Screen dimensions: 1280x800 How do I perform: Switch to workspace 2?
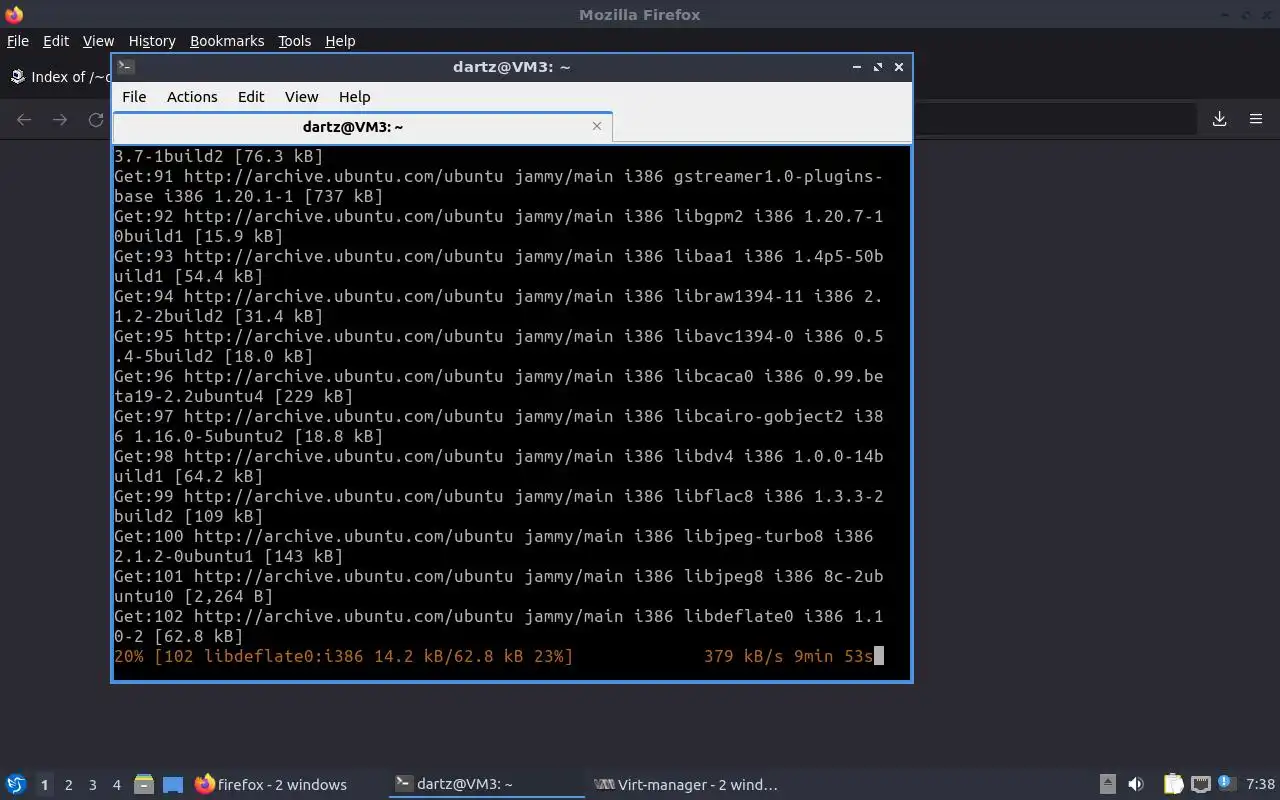[68, 785]
